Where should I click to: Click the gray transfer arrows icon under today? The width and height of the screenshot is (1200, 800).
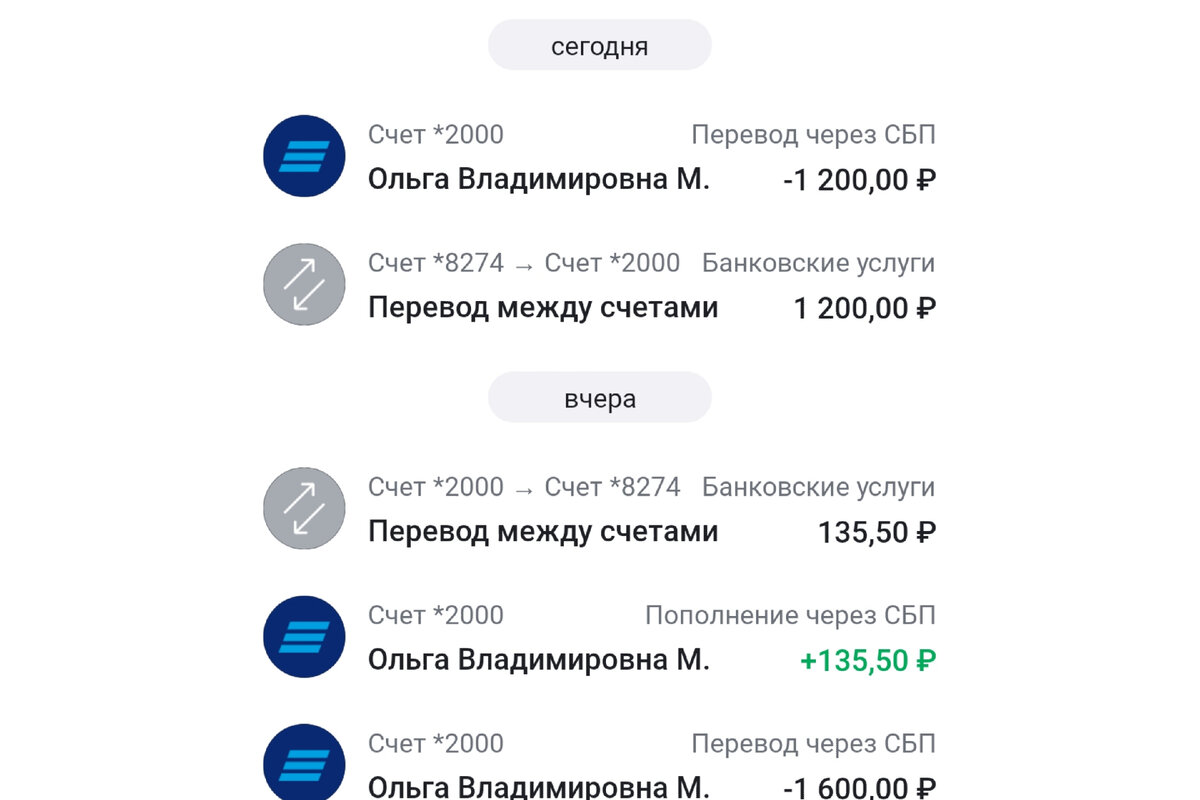coord(303,284)
